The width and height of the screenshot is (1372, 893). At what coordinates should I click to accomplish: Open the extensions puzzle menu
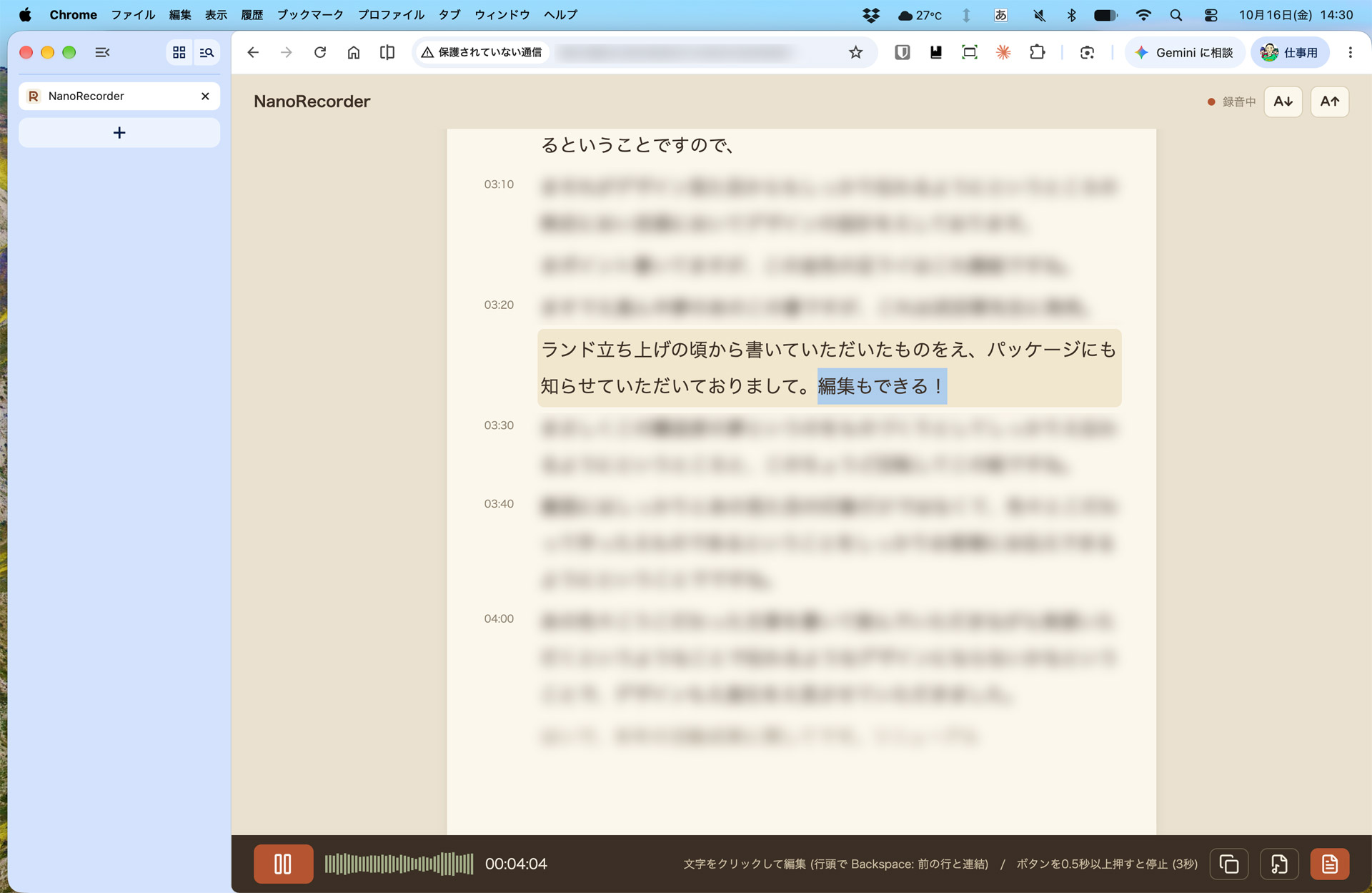1038,52
